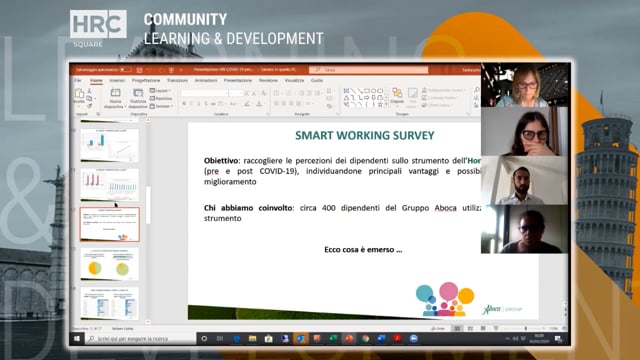Click the 'SMART WORKING SURVEY' slide title
The height and width of the screenshot is (360, 640).
point(365,136)
